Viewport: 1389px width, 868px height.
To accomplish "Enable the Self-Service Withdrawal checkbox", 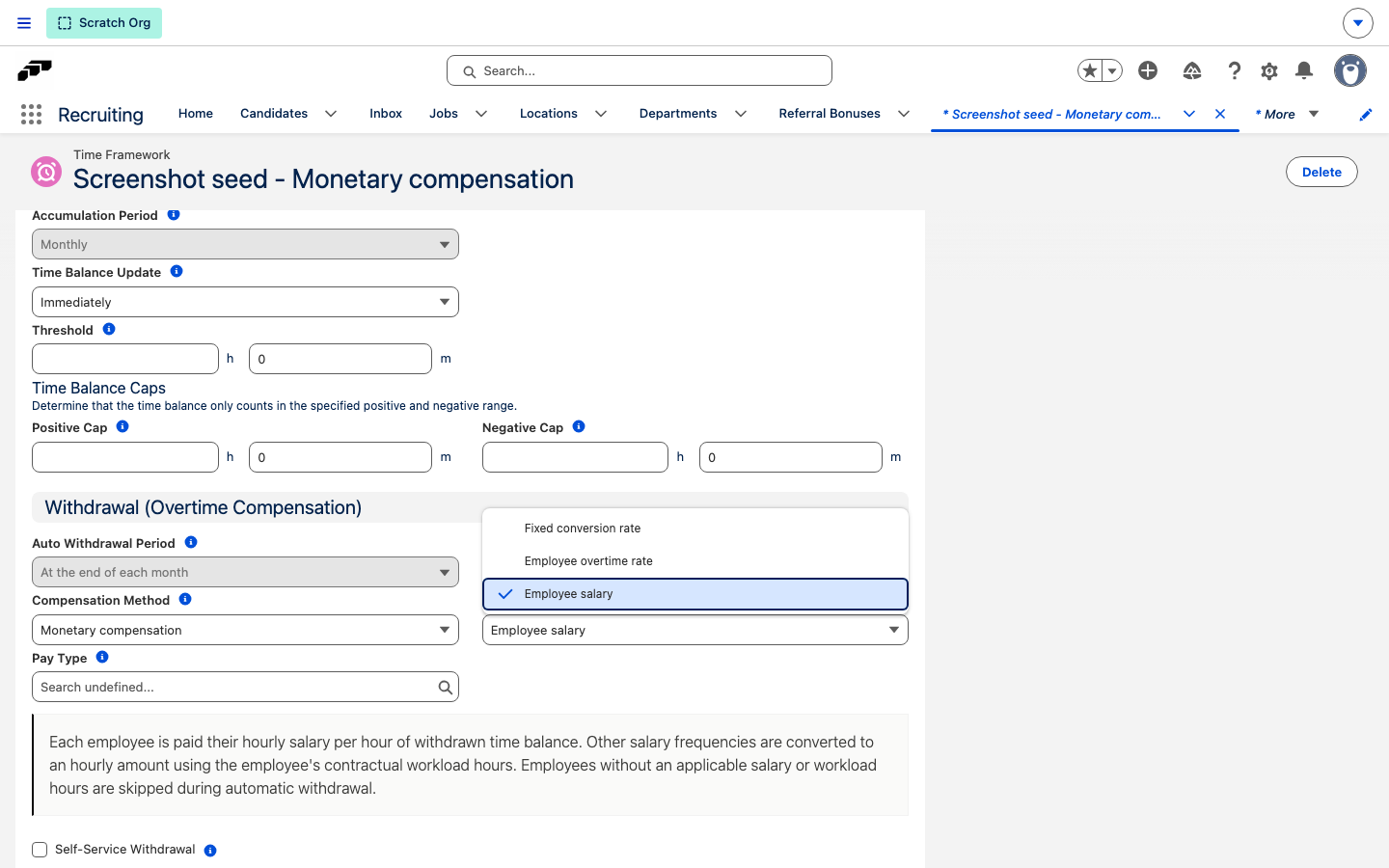I will tap(40, 850).
